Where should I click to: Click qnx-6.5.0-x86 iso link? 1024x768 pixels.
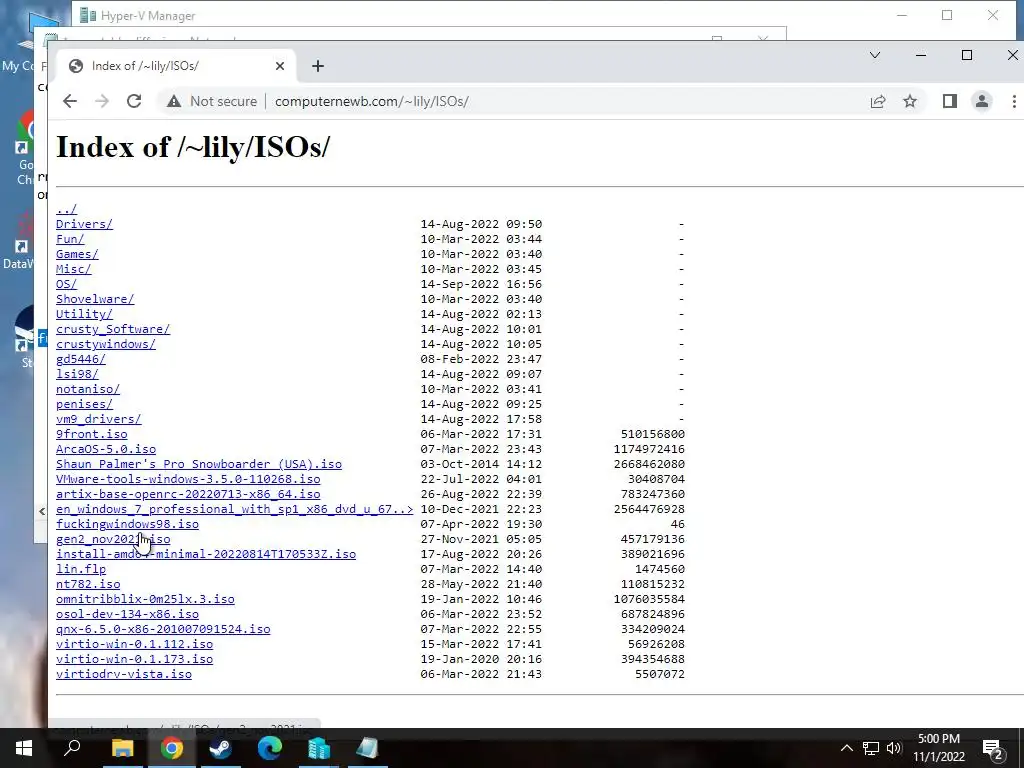[163, 630]
